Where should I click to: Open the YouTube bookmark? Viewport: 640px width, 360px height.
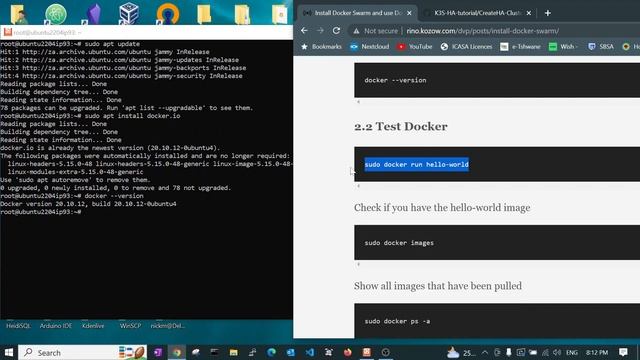click(415, 47)
